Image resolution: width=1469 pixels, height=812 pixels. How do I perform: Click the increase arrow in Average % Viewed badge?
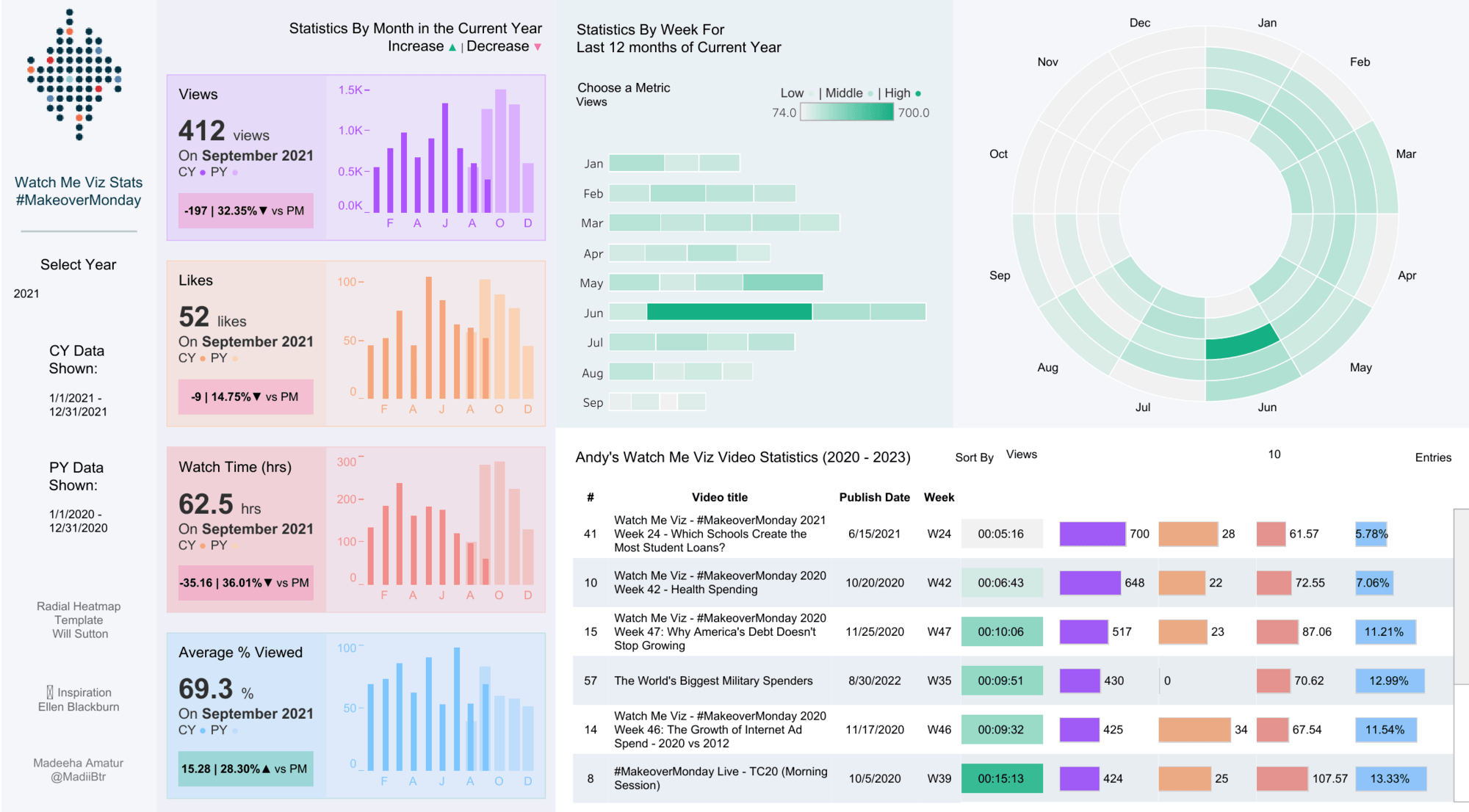[265, 769]
